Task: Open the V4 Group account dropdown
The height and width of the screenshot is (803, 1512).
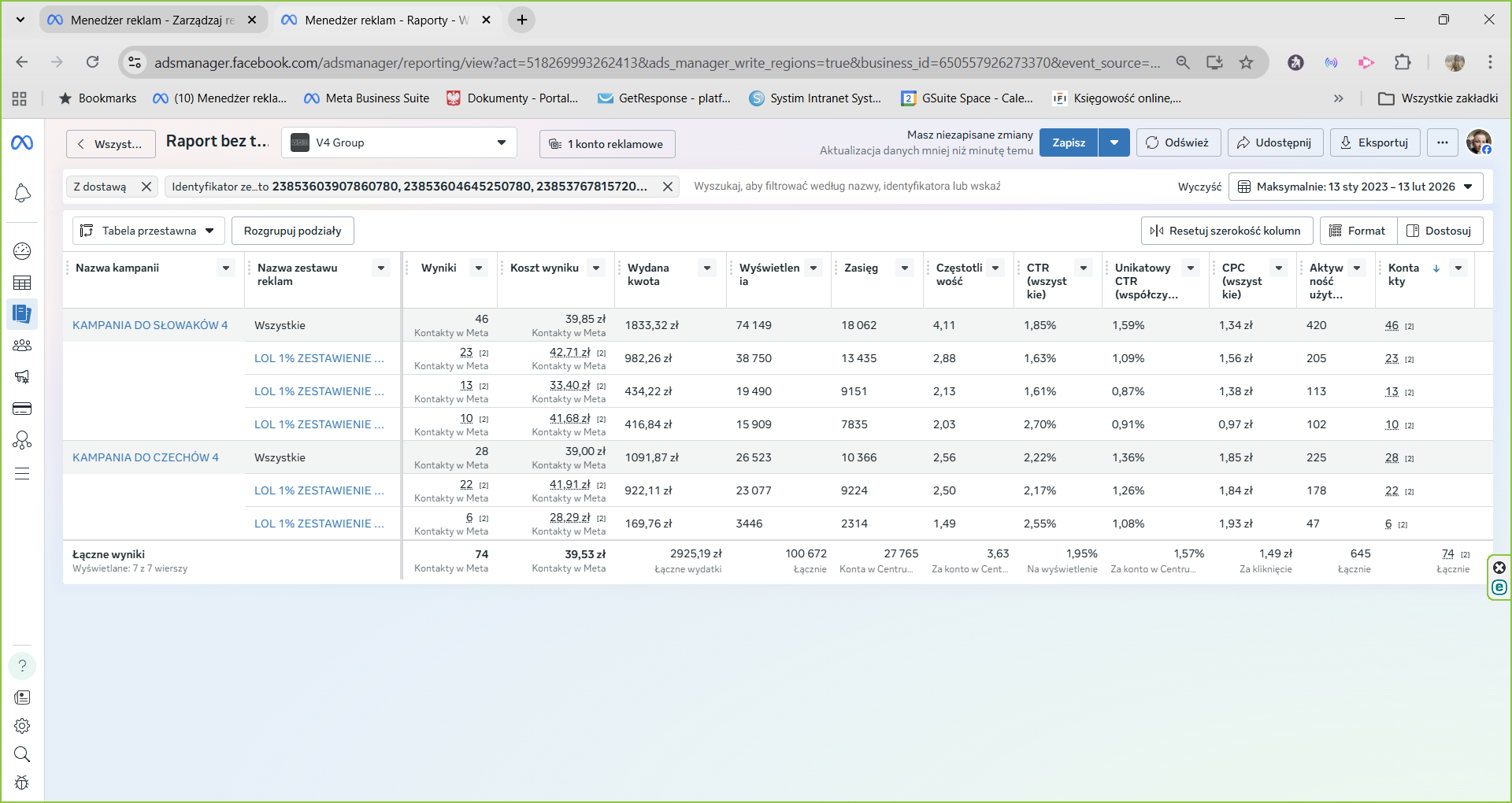Action: click(399, 142)
